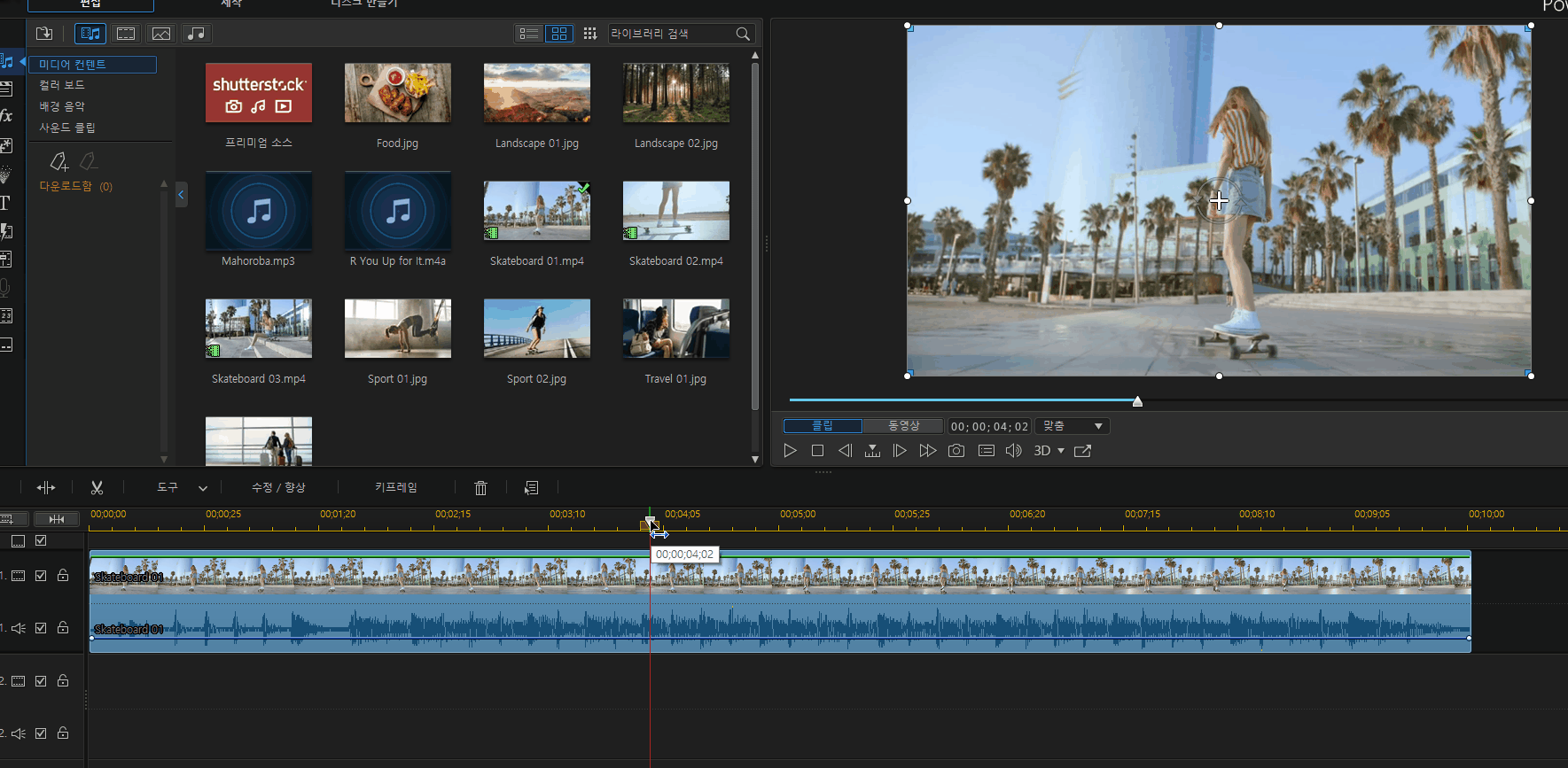Click the preview seek slider handle
The height and width of the screenshot is (768, 1568).
[1137, 401]
